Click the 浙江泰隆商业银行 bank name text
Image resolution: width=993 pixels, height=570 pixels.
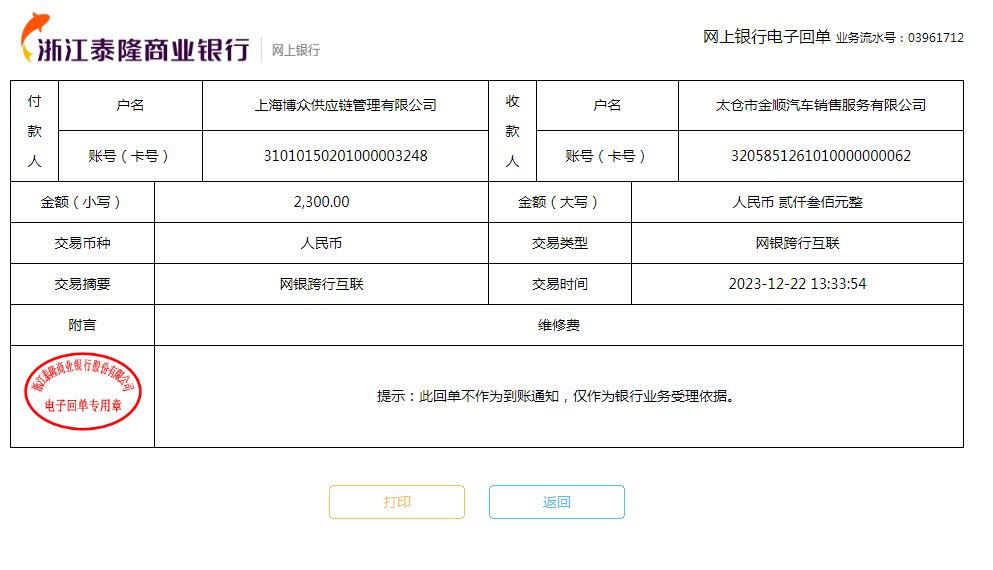143,49
